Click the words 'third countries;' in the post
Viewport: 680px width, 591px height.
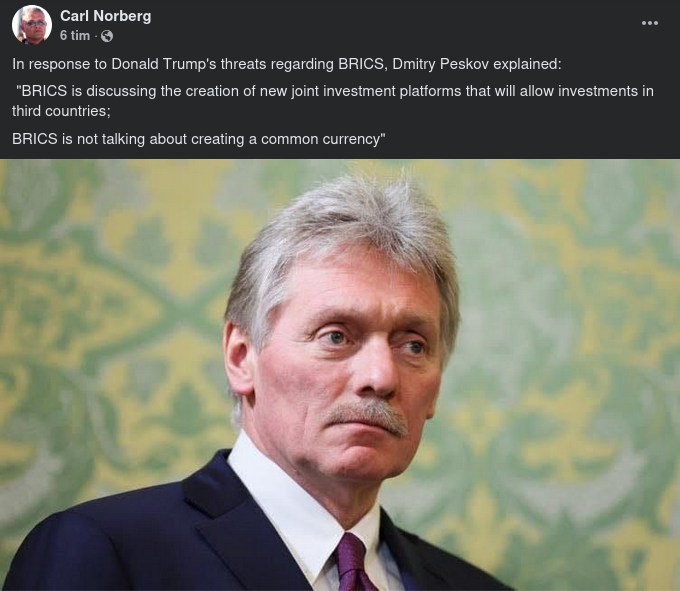point(61,111)
